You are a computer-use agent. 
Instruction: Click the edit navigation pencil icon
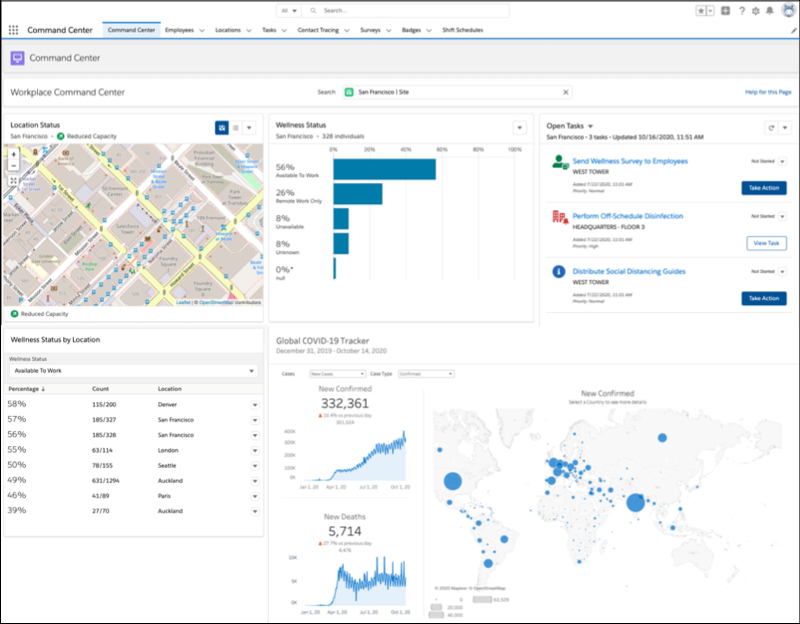(793, 30)
